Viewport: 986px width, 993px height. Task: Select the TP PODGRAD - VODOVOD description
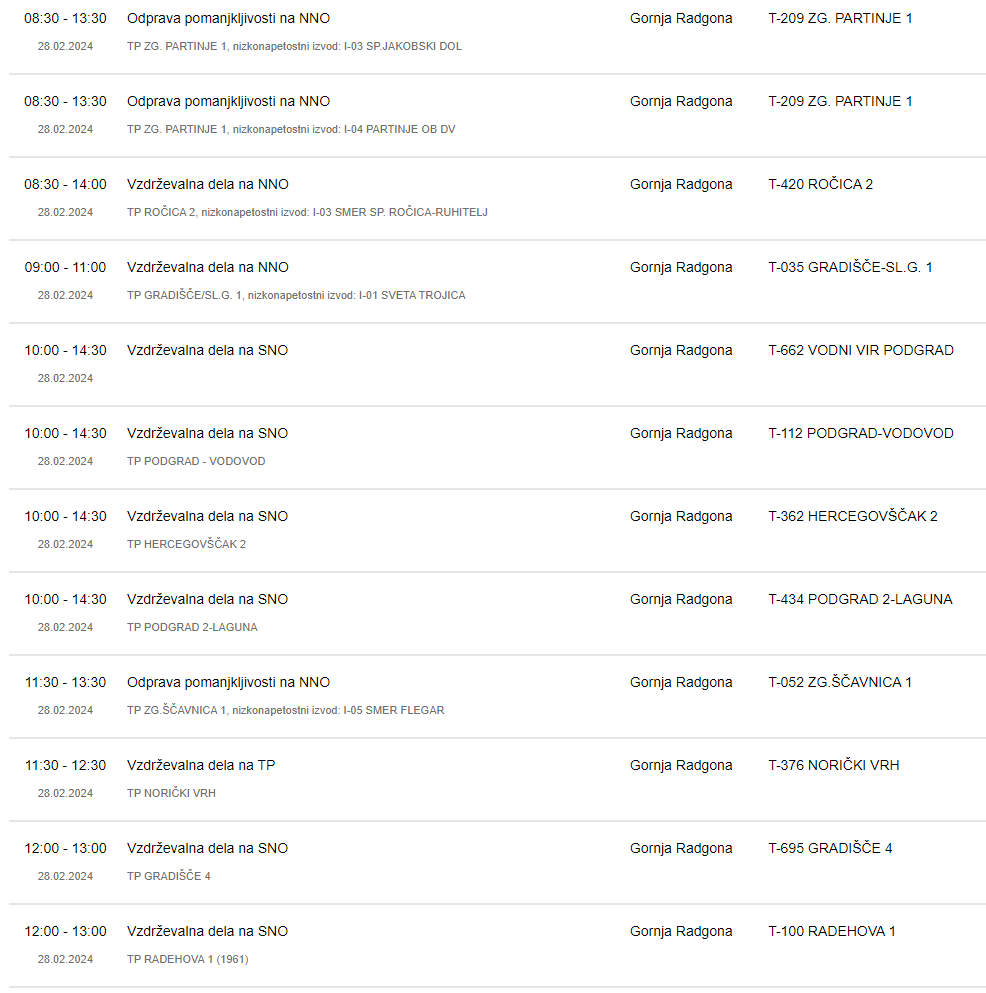click(196, 461)
